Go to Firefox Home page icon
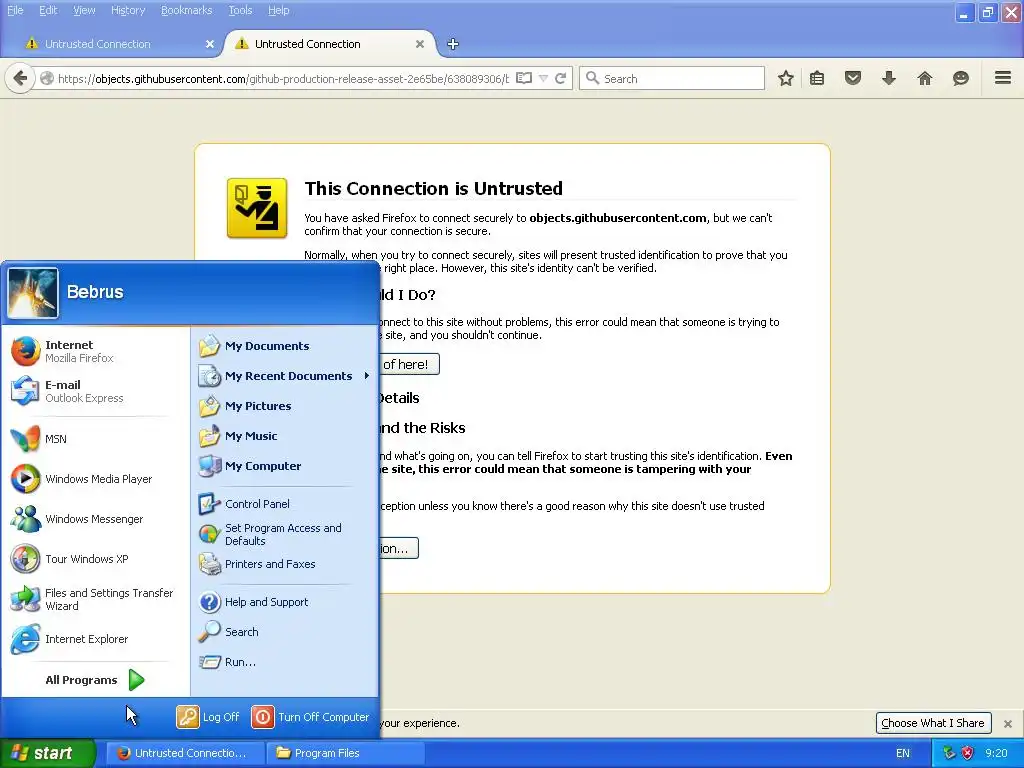Viewport: 1024px width, 768px height. 925,78
